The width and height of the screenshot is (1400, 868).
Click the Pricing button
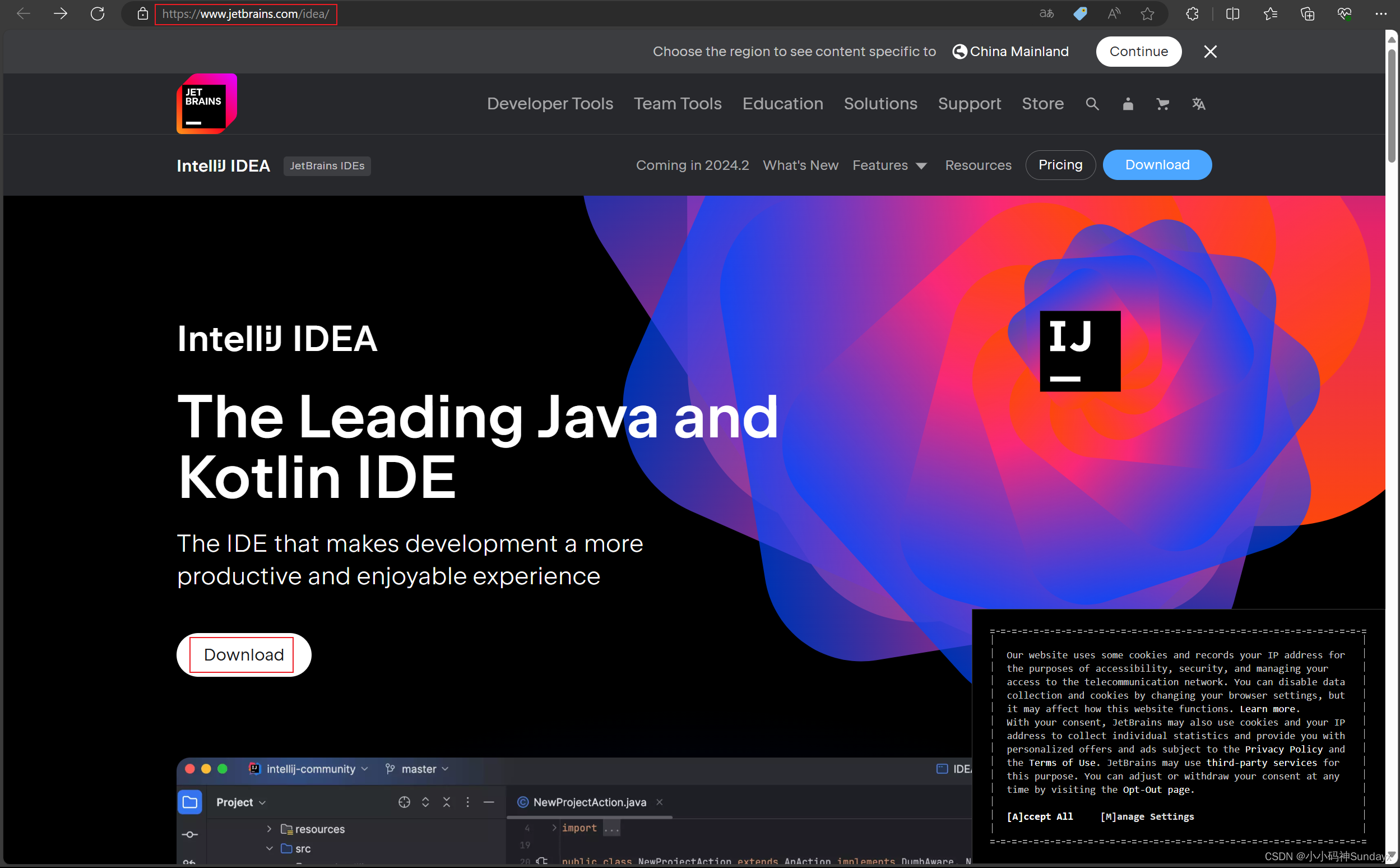coord(1060,165)
